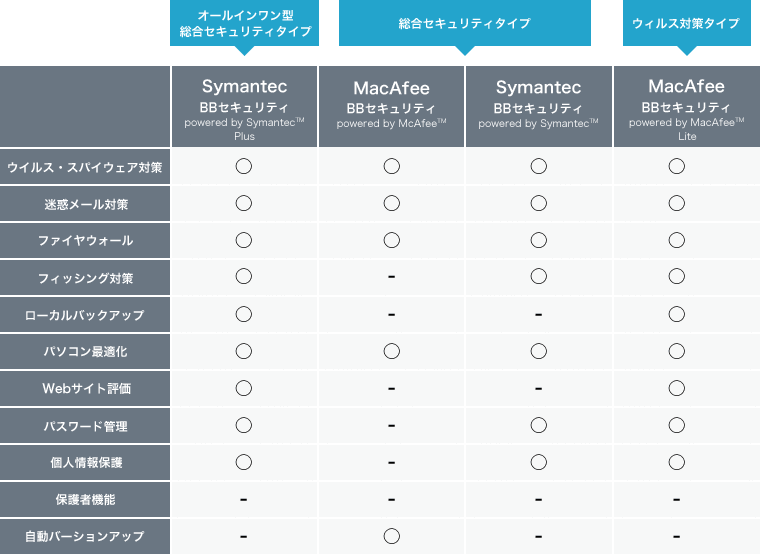Click circle icon for Symantec Plus ファイヤウォール
This screenshot has width=760, height=554.
tap(243, 240)
